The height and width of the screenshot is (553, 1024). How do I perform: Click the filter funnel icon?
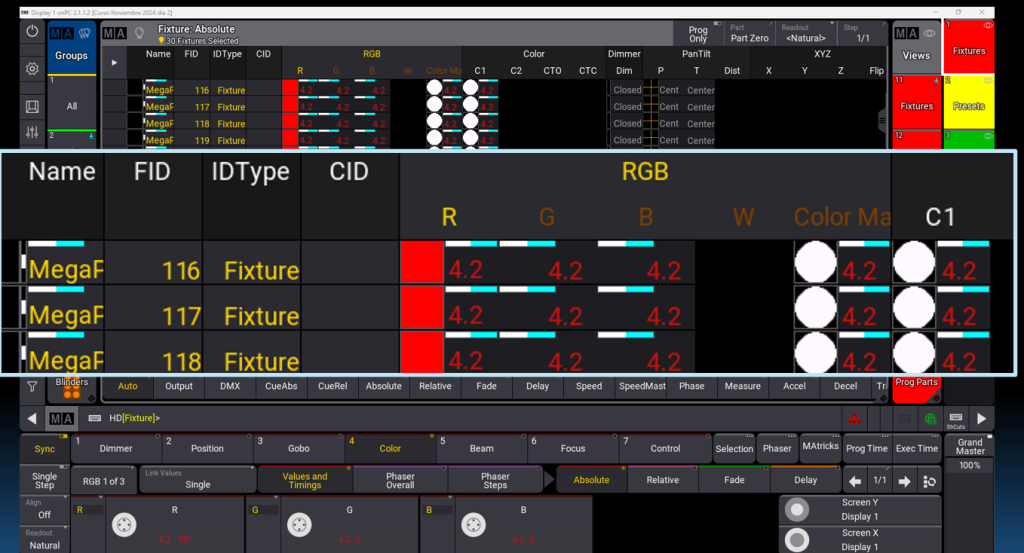coord(32,386)
